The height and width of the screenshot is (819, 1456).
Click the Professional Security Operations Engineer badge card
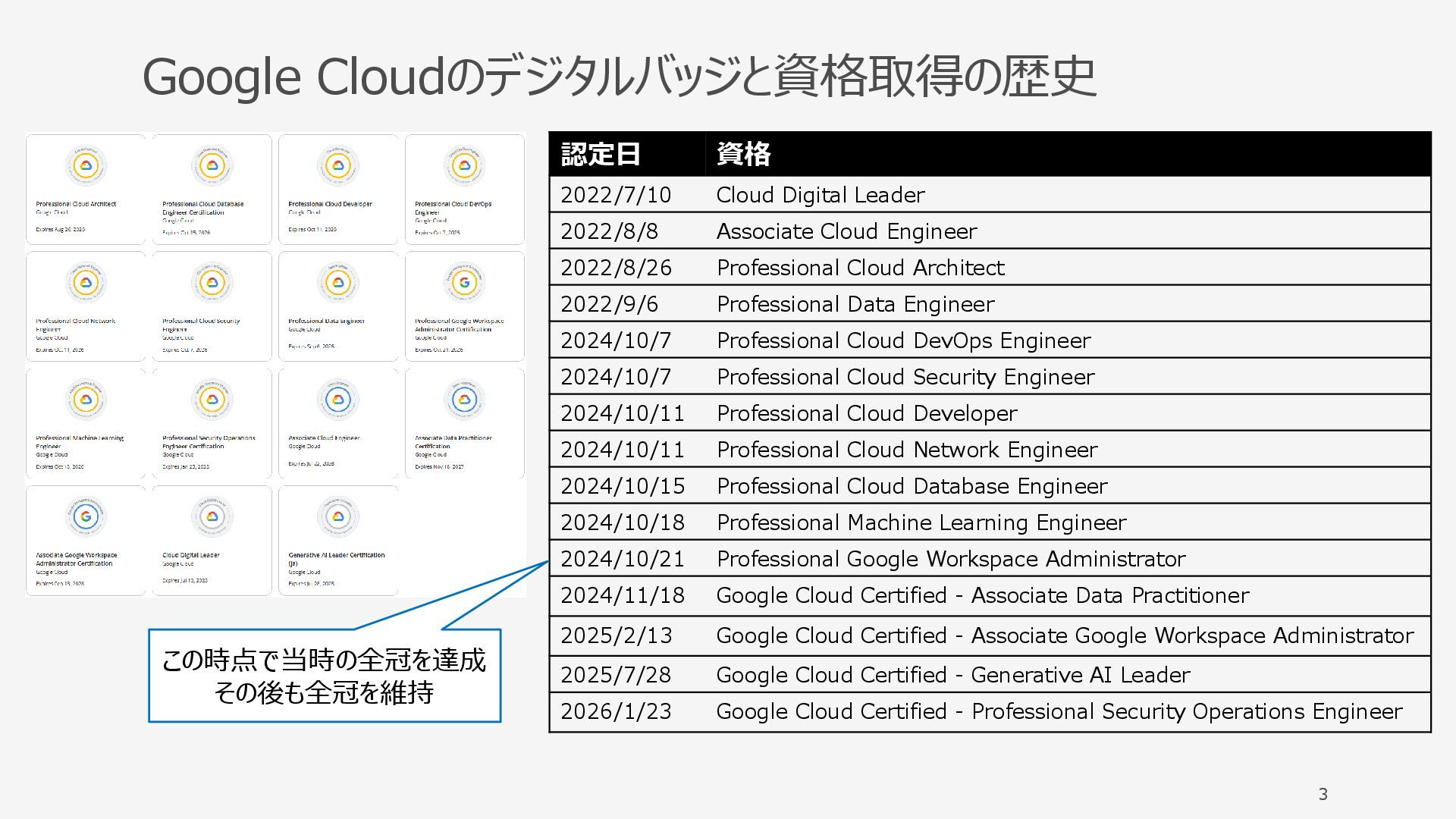[x=212, y=423]
